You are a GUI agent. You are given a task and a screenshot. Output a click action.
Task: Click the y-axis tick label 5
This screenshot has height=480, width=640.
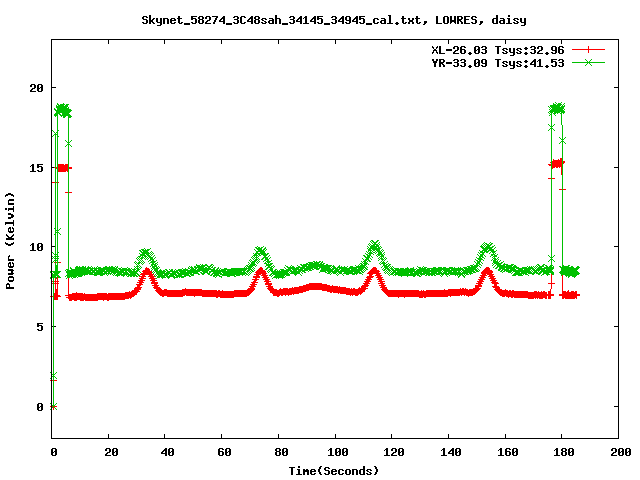(x=40, y=327)
